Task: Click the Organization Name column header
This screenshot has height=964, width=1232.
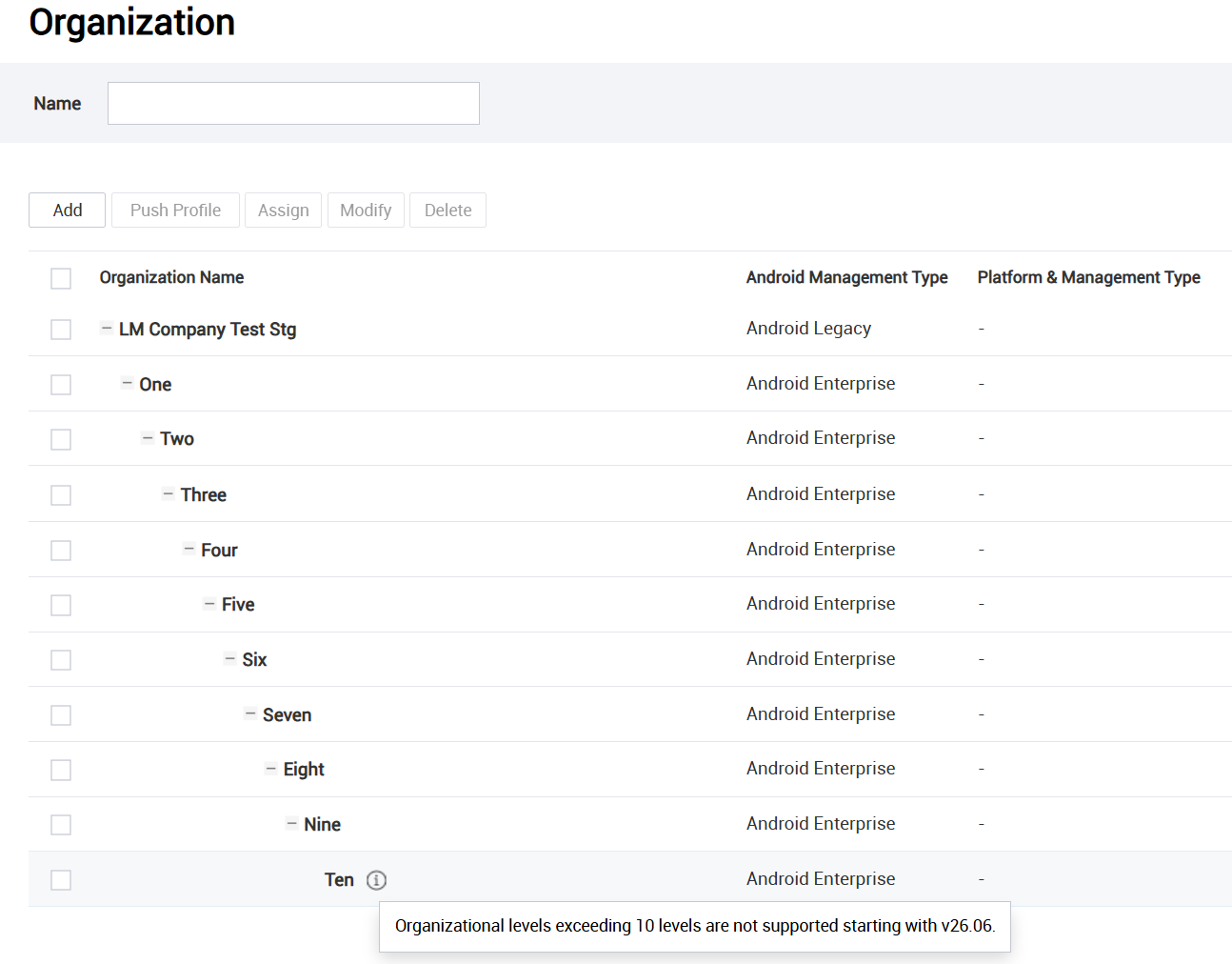Action: click(171, 277)
